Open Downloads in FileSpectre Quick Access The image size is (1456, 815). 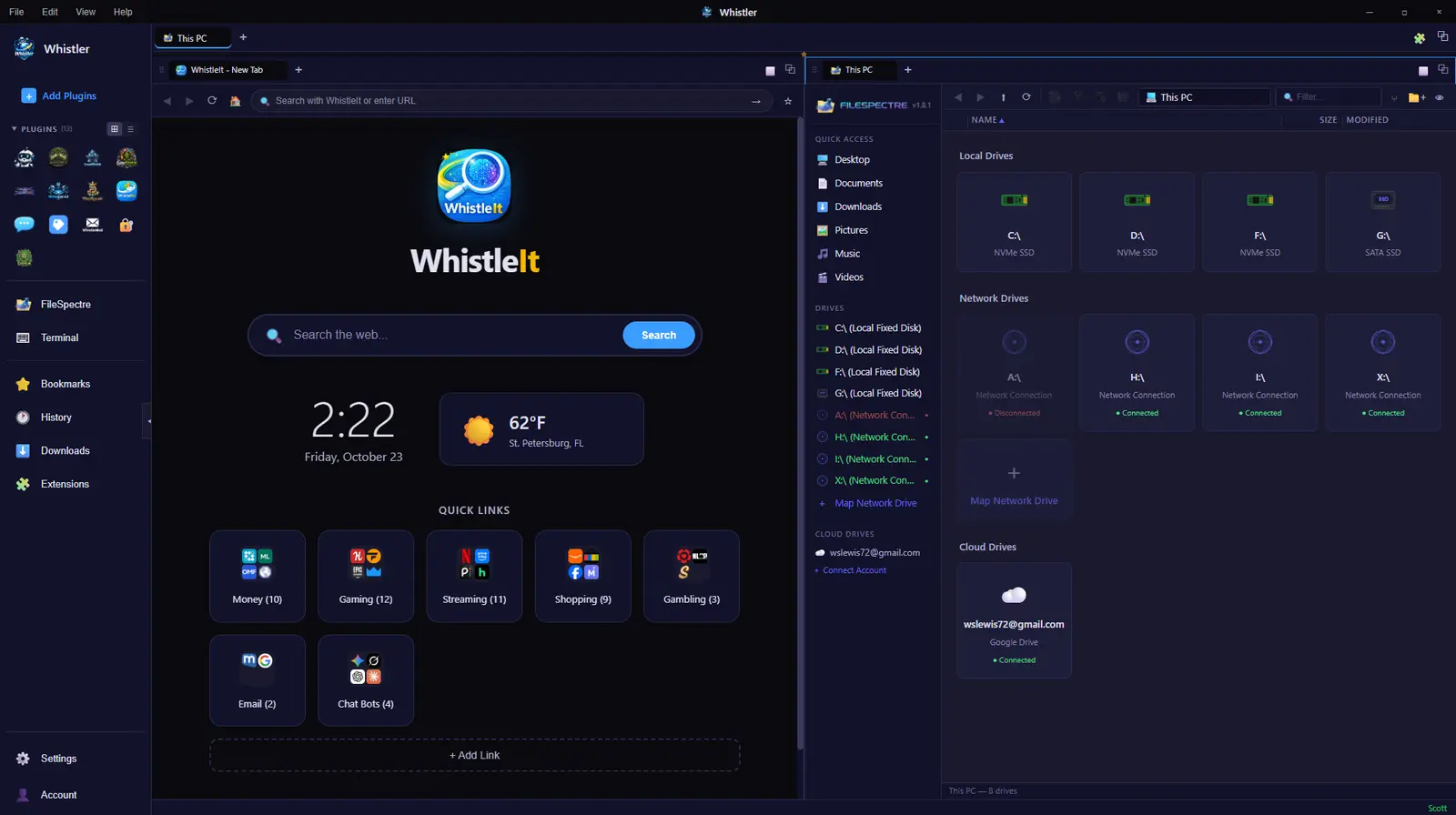[x=858, y=207]
